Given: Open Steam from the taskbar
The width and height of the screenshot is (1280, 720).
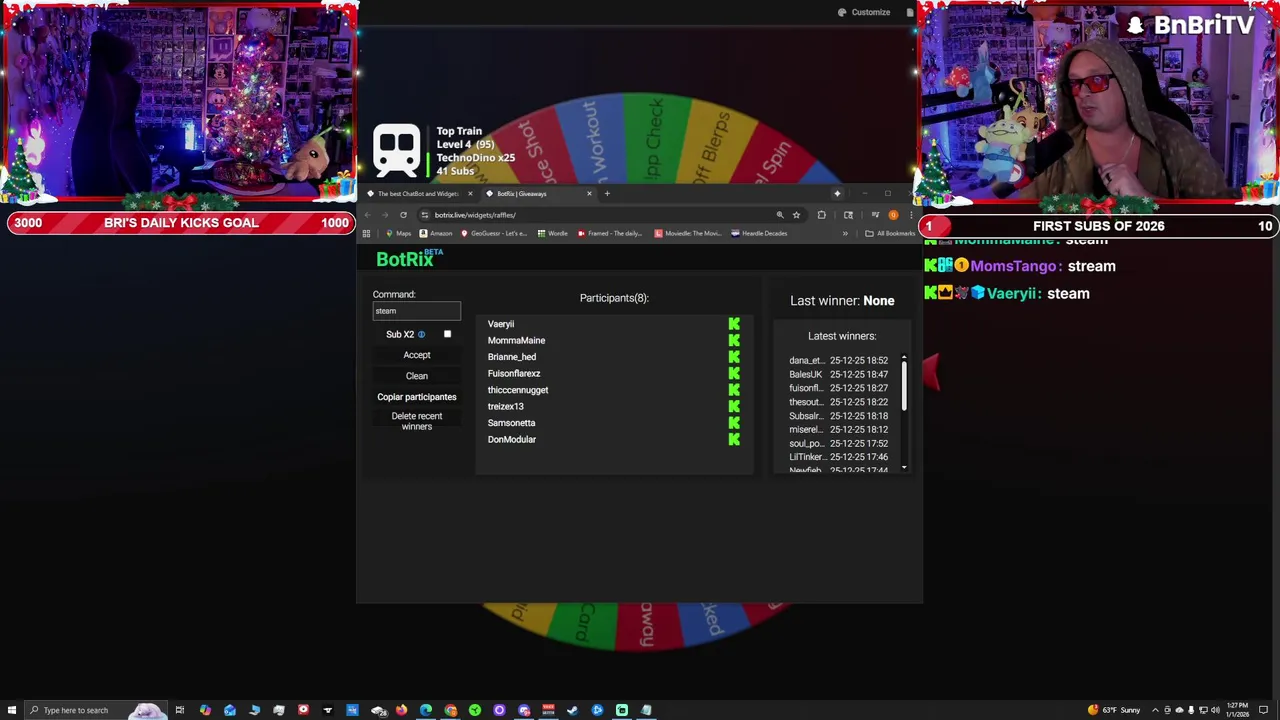Looking at the screenshot, I should click(x=572, y=710).
